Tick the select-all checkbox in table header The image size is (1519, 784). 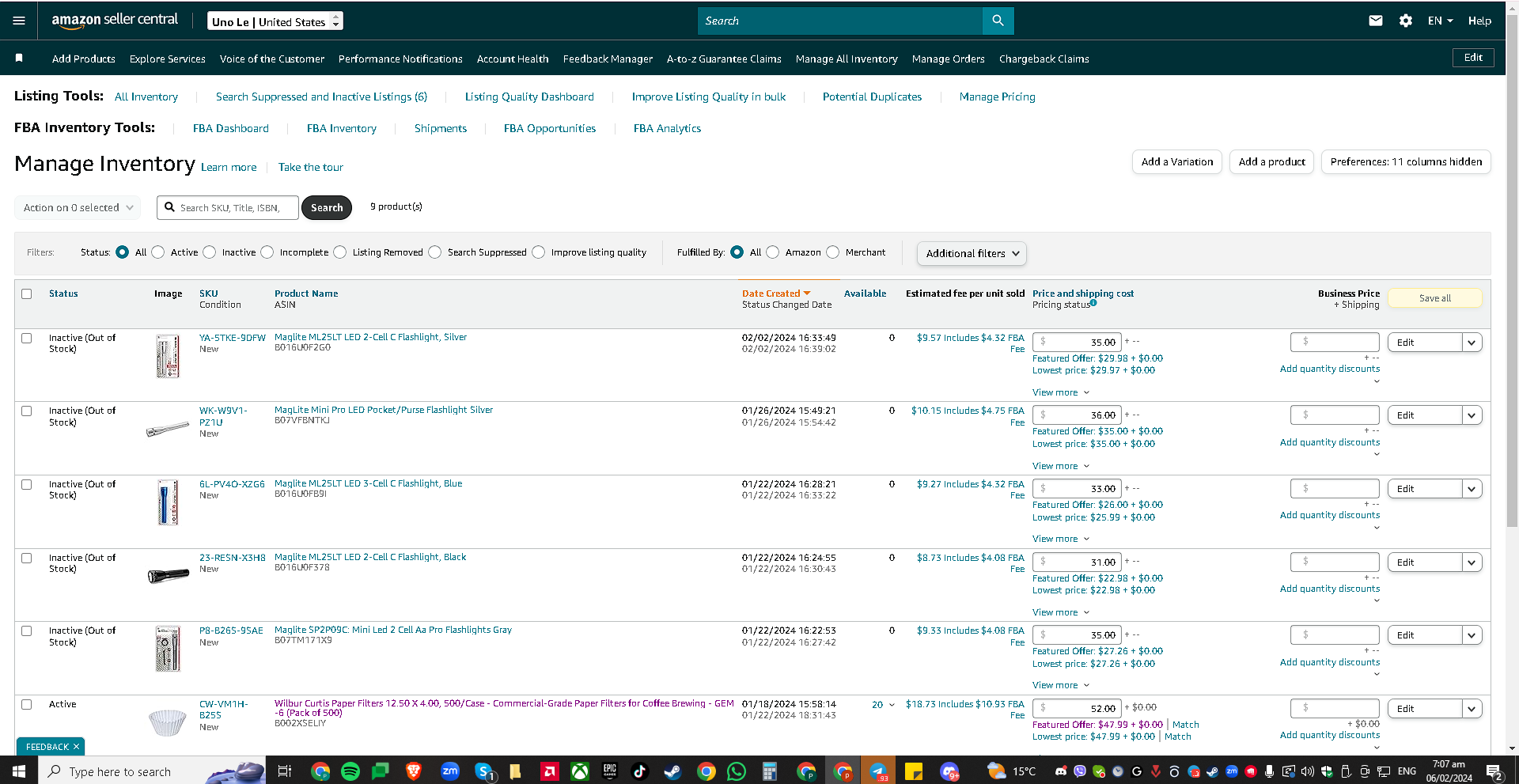coord(27,294)
